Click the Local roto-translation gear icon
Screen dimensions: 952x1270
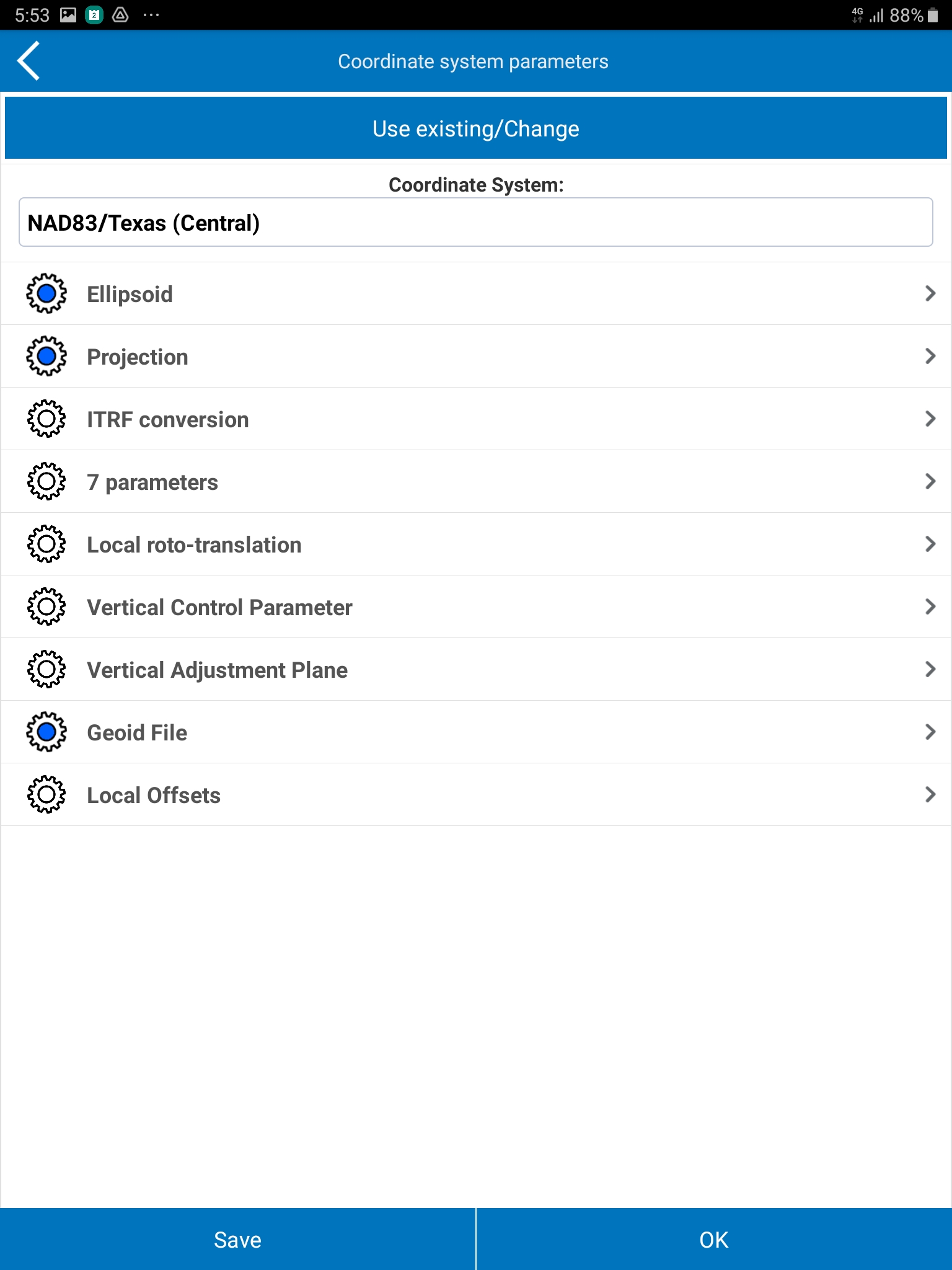tap(46, 544)
